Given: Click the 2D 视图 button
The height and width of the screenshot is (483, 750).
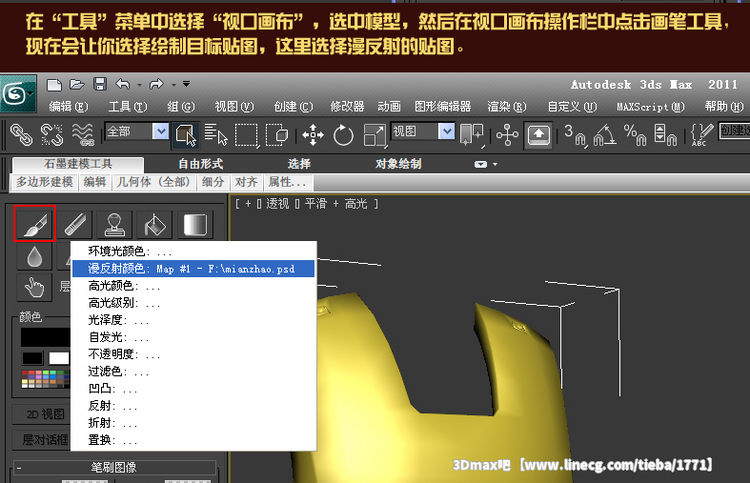Looking at the screenshot, I should tap(43, 414).
